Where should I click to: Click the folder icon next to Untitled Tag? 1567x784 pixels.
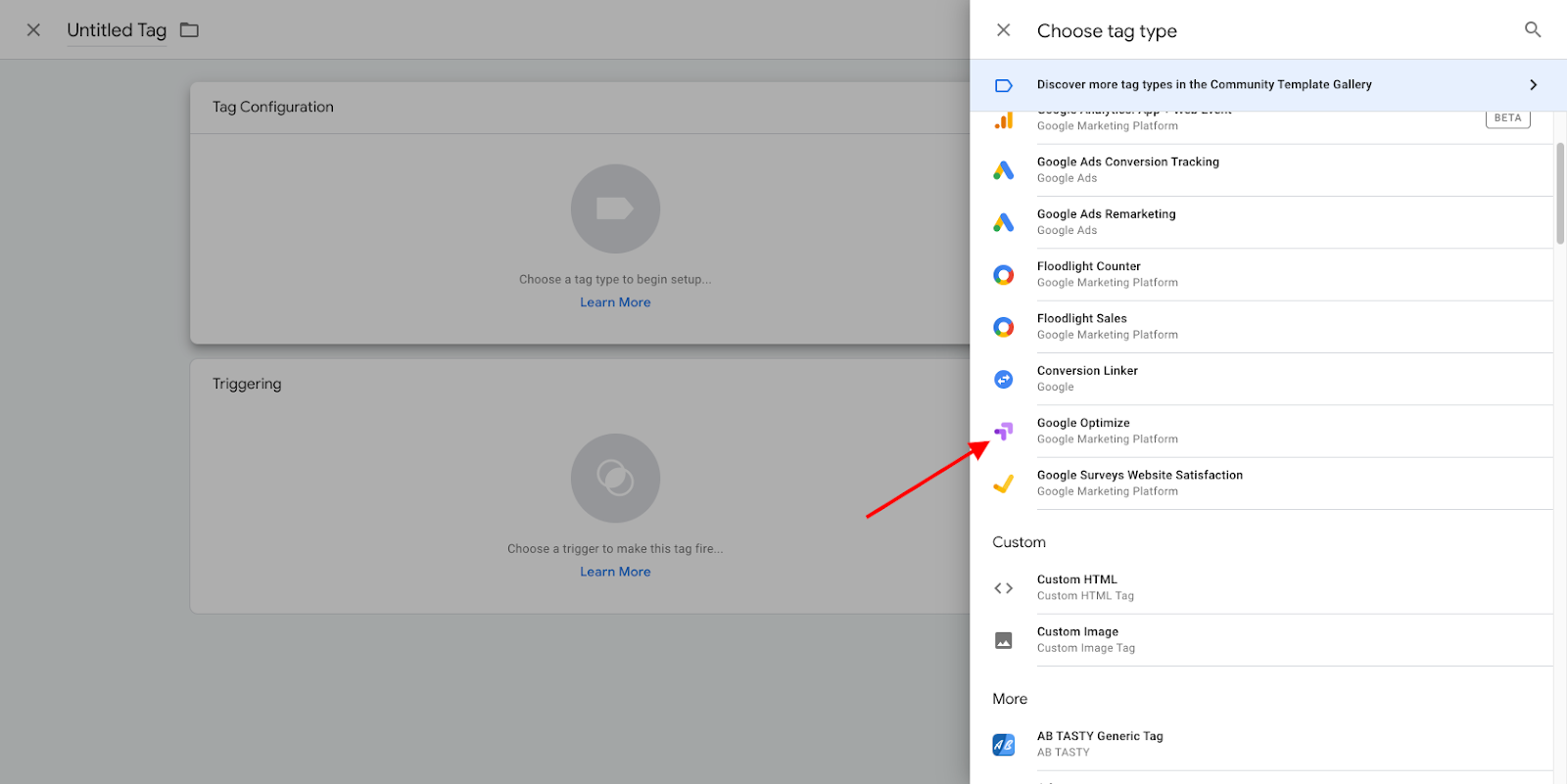tap(189, 30)
